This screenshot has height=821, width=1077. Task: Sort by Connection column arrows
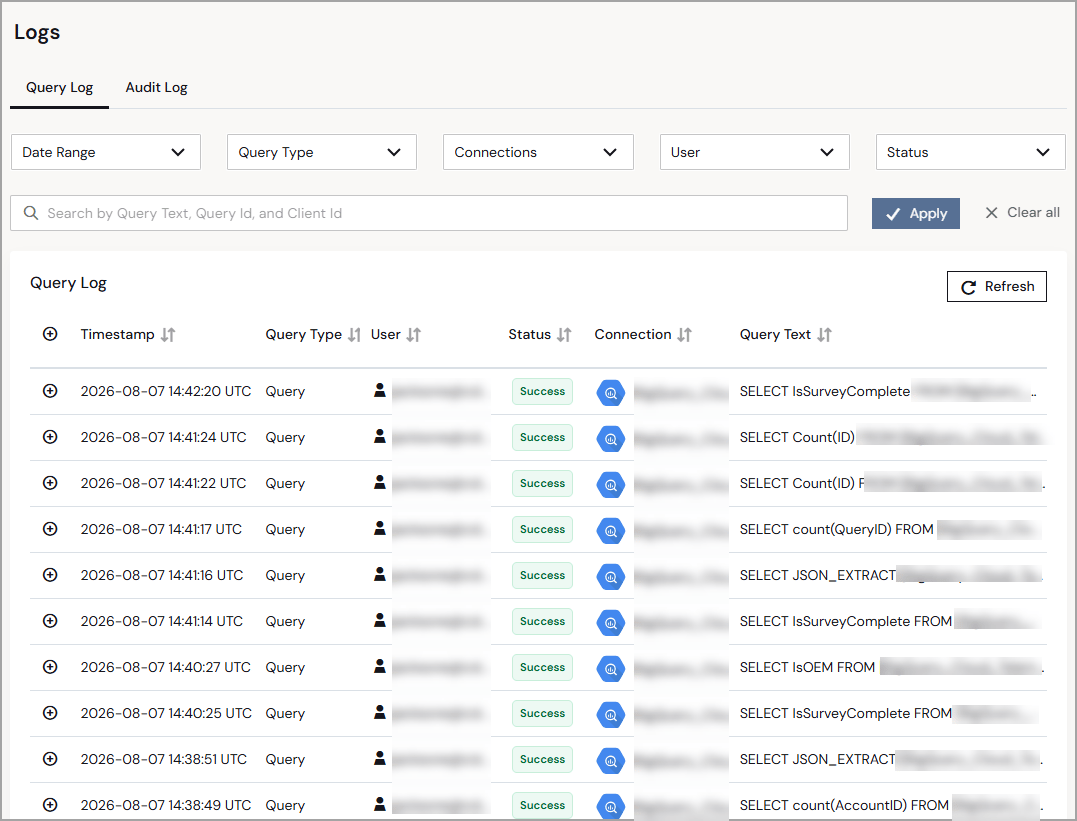(684, 335)
